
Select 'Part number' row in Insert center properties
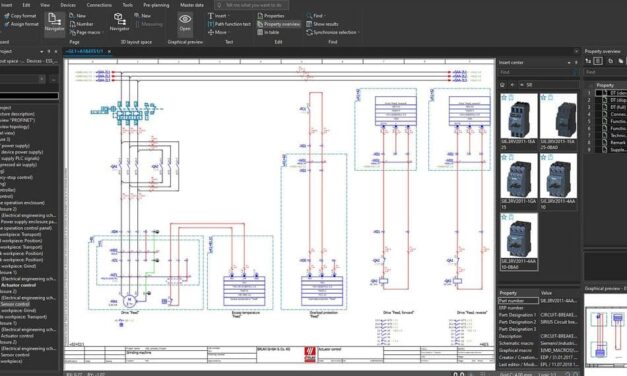(x=538, y=300)
